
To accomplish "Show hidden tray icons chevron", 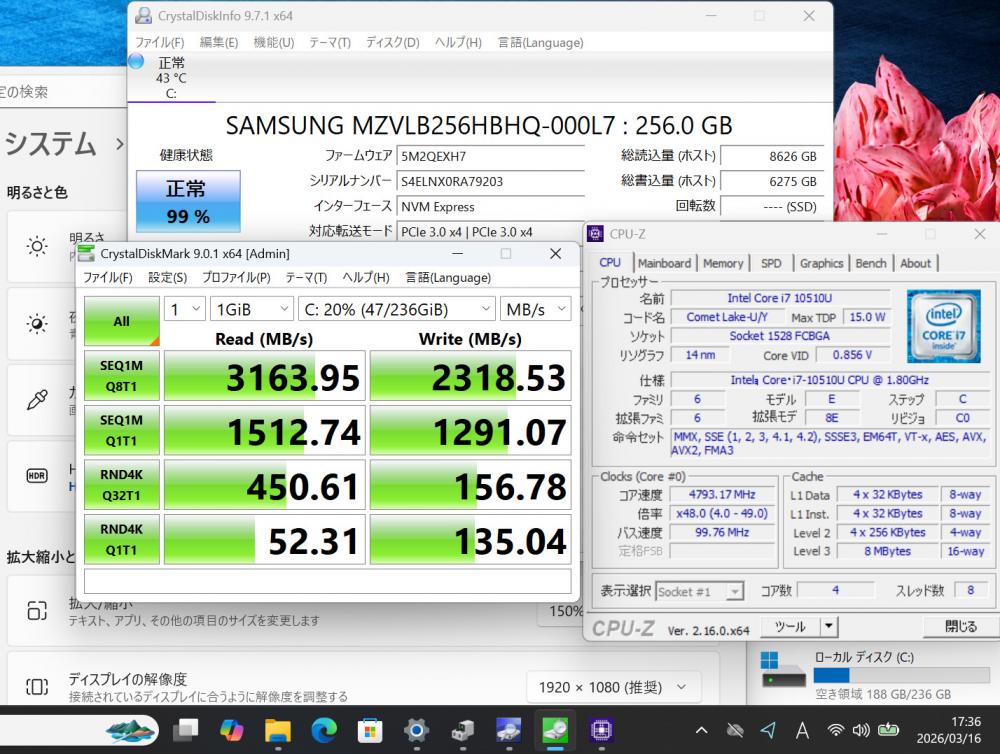I will pyautogui.click(x=702, y=730).
